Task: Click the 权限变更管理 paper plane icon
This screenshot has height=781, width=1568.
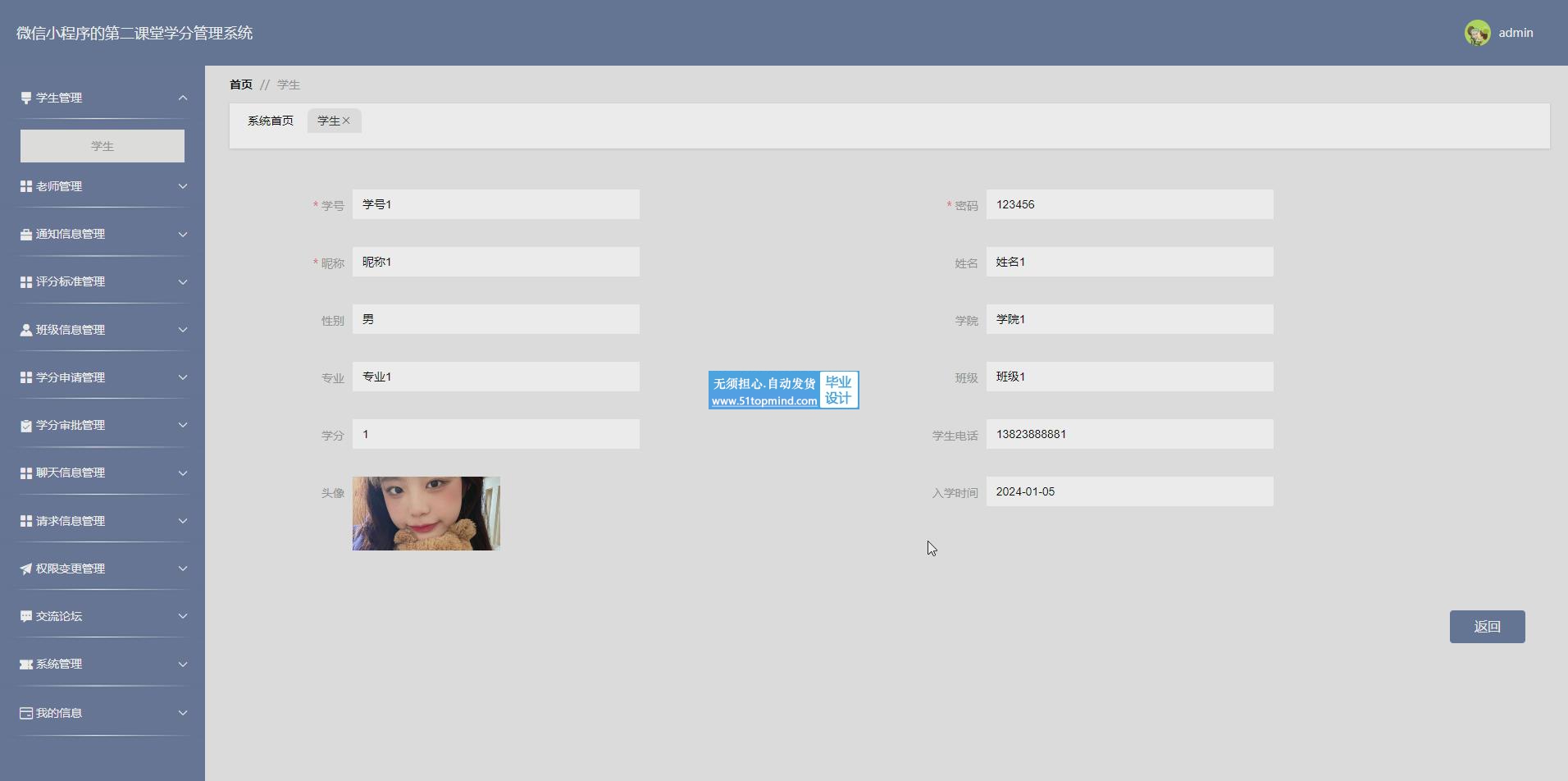Action: click(26, 569)
